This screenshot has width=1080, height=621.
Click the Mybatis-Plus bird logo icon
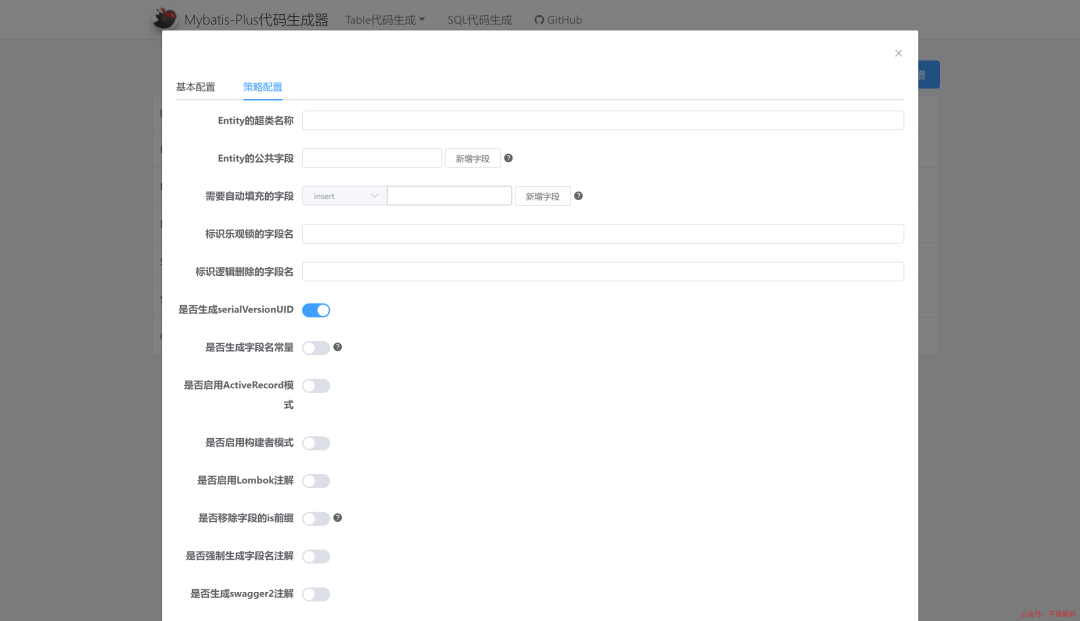167,18
